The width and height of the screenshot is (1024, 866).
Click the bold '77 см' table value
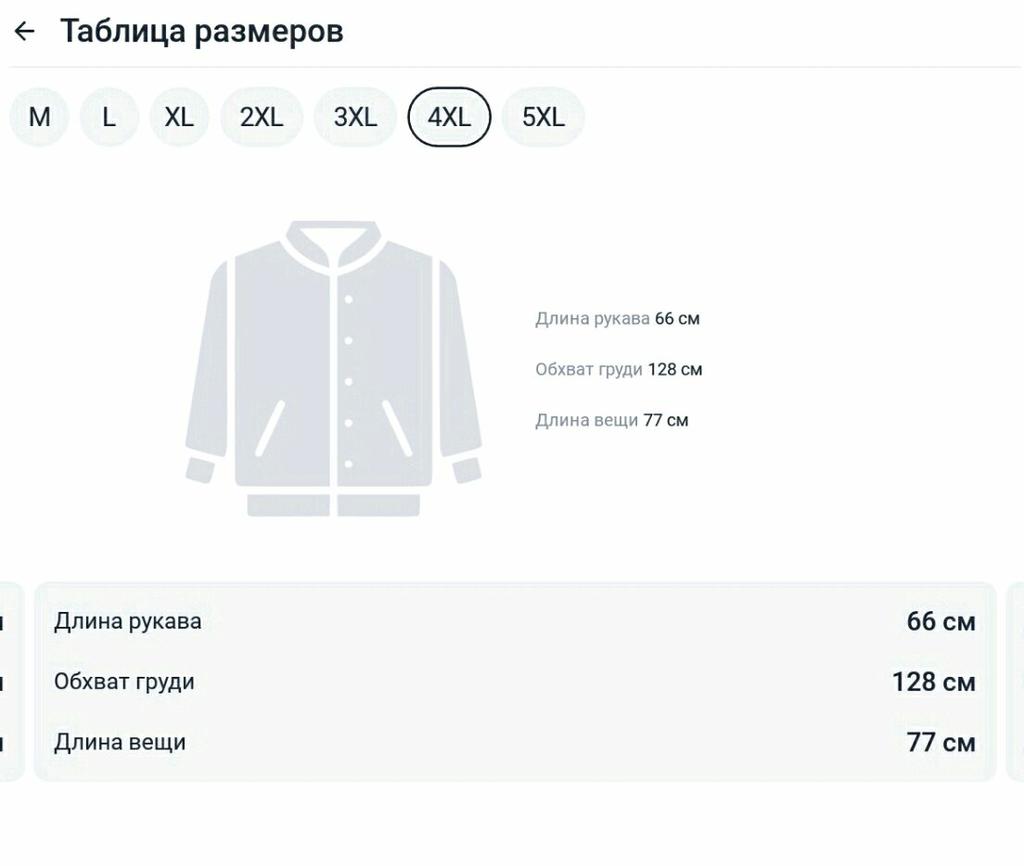pyautogui.click(x=940, y=742)
